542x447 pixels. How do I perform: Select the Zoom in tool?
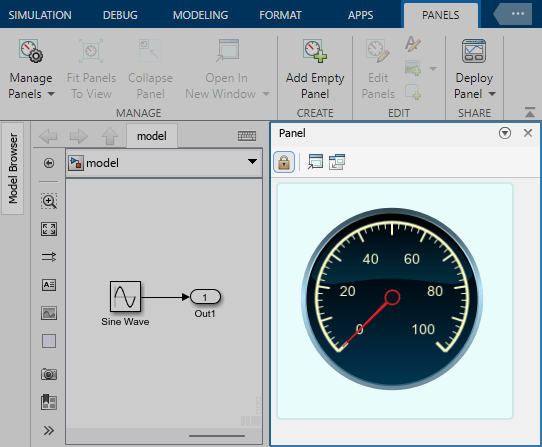click(49, 201)
